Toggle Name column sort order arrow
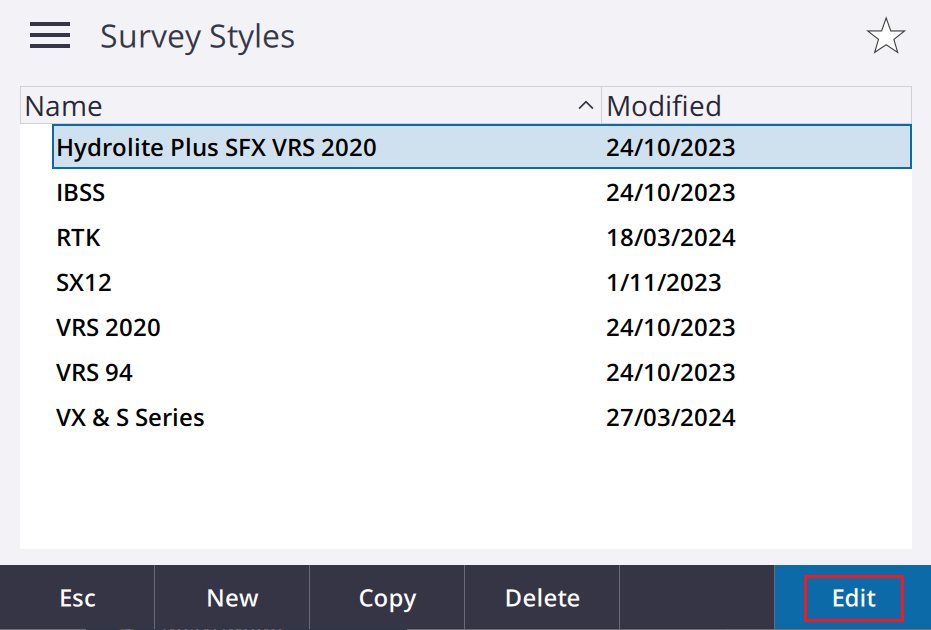931x630 pixels. pyautogui.click(x=585, y=106)
